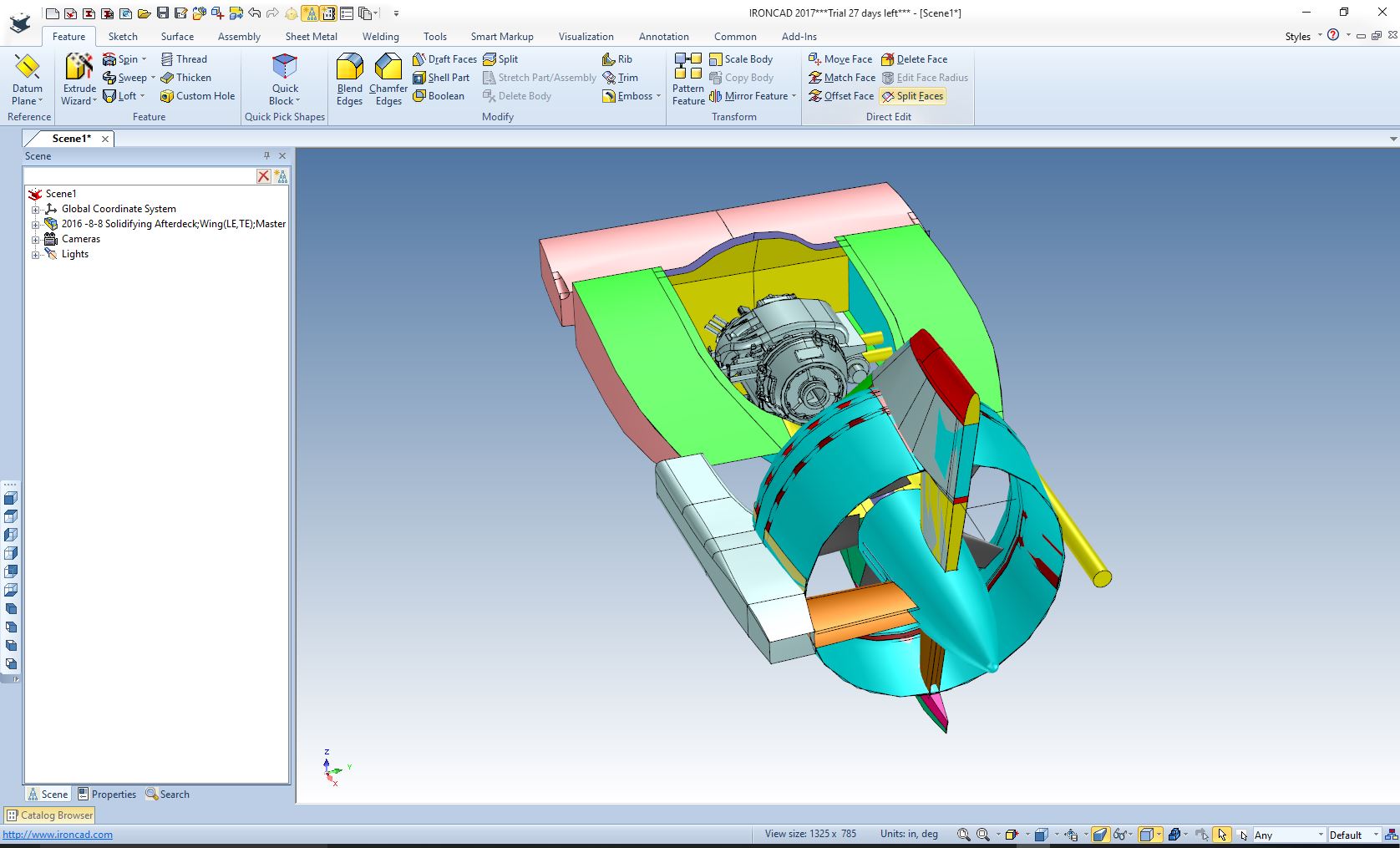
Task: Click the Shell Part tool
Action: coord(441,78)
